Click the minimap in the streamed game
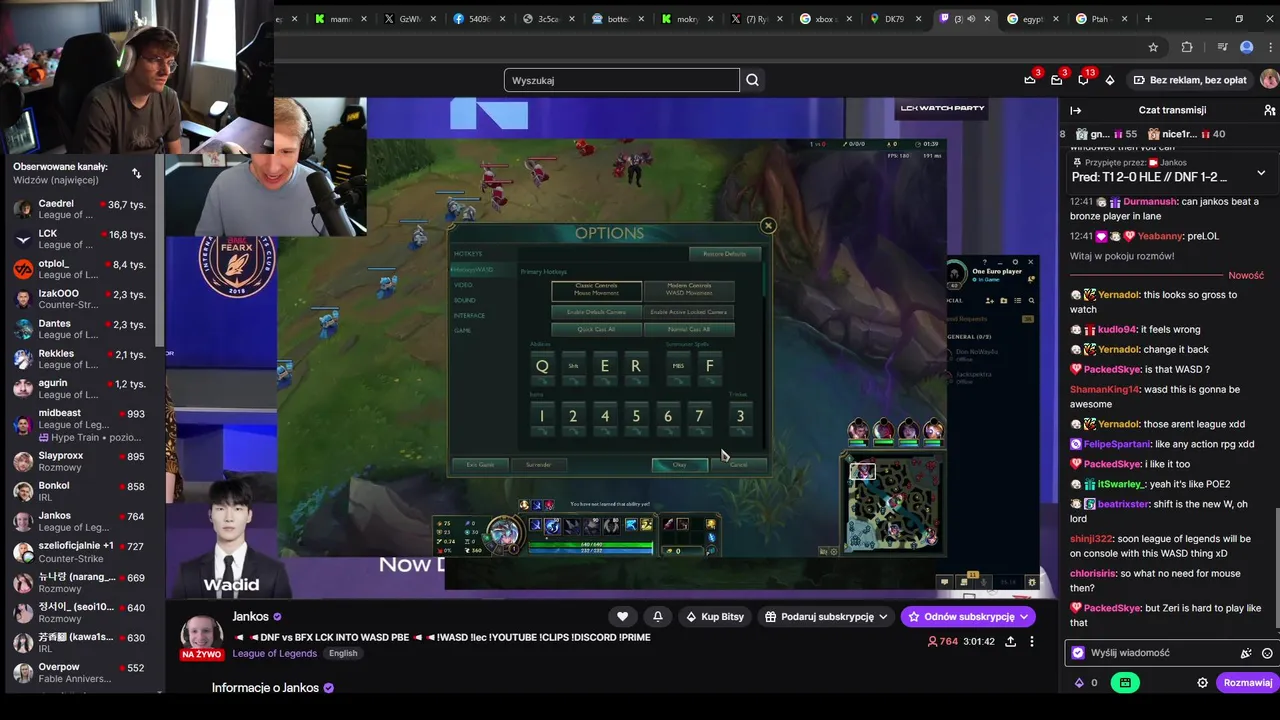Image resolution: width=1280 pixels, height=720 pixels. tap(893, 505)
